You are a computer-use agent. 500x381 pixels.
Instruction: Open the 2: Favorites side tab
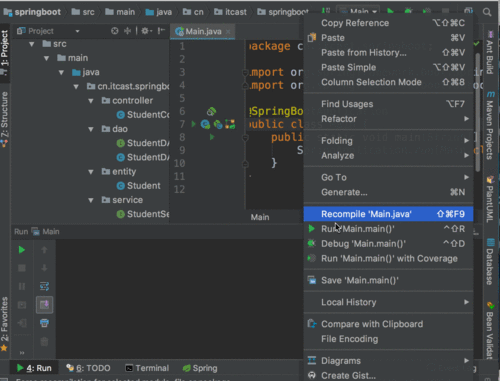tap(4, 324)
